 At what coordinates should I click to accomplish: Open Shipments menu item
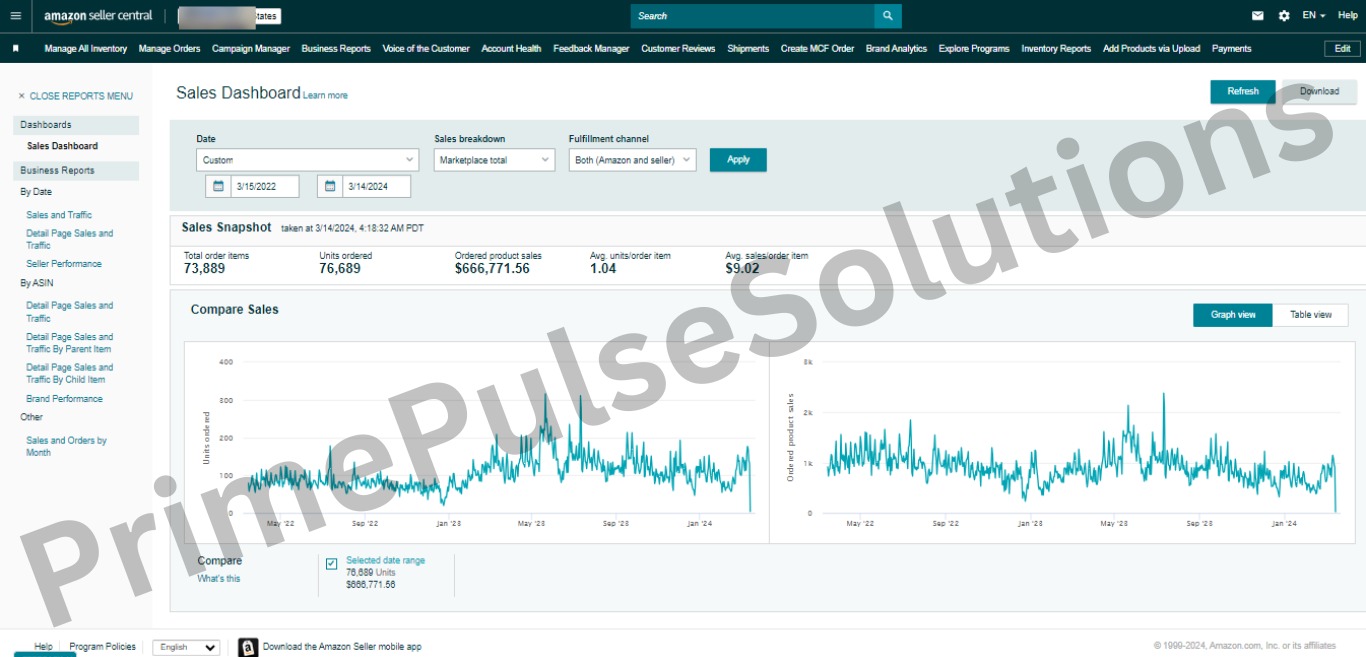click(x=748, y=48)
